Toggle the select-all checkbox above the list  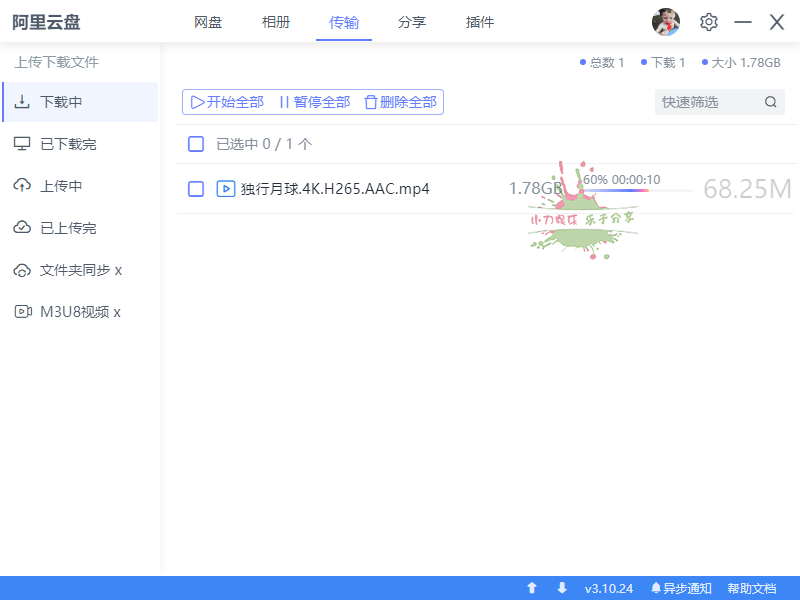point(196,143)
